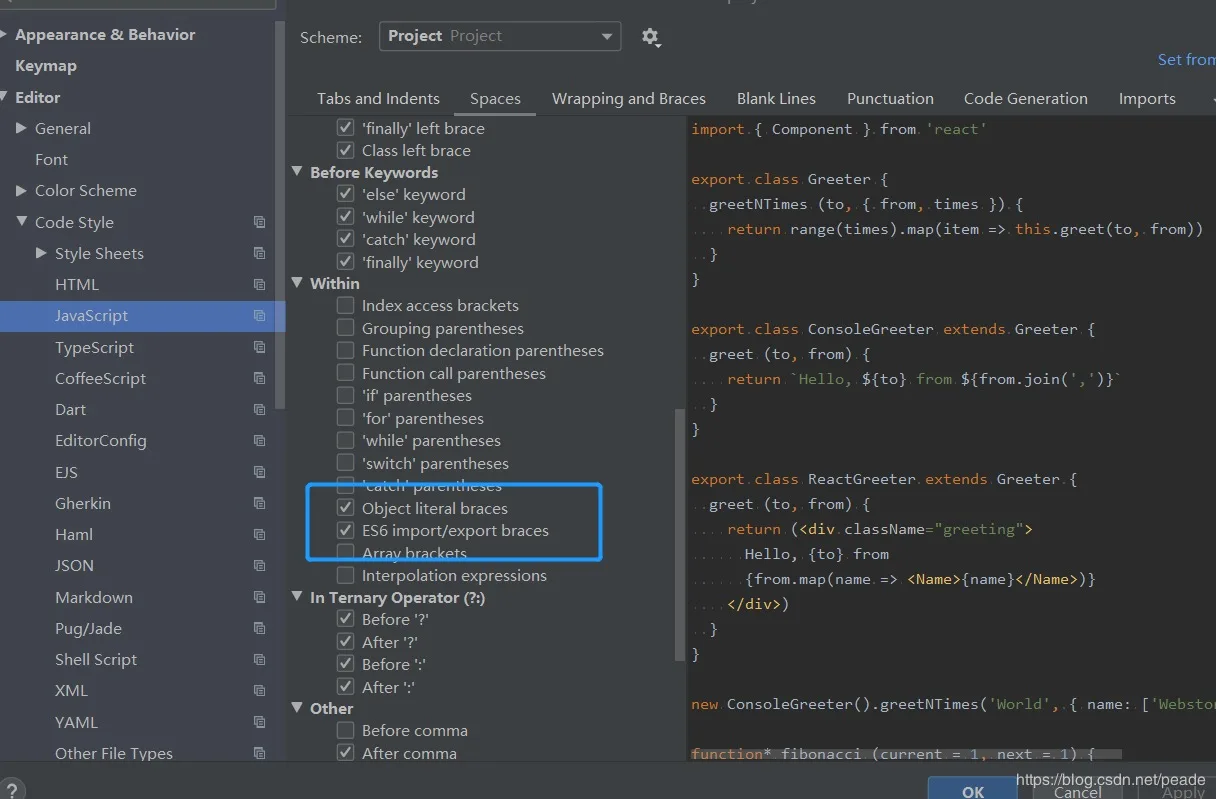The image size is (1216, 799).
Task: Click the gear icon beside Scheme dropdown
Action: point(650,37)
